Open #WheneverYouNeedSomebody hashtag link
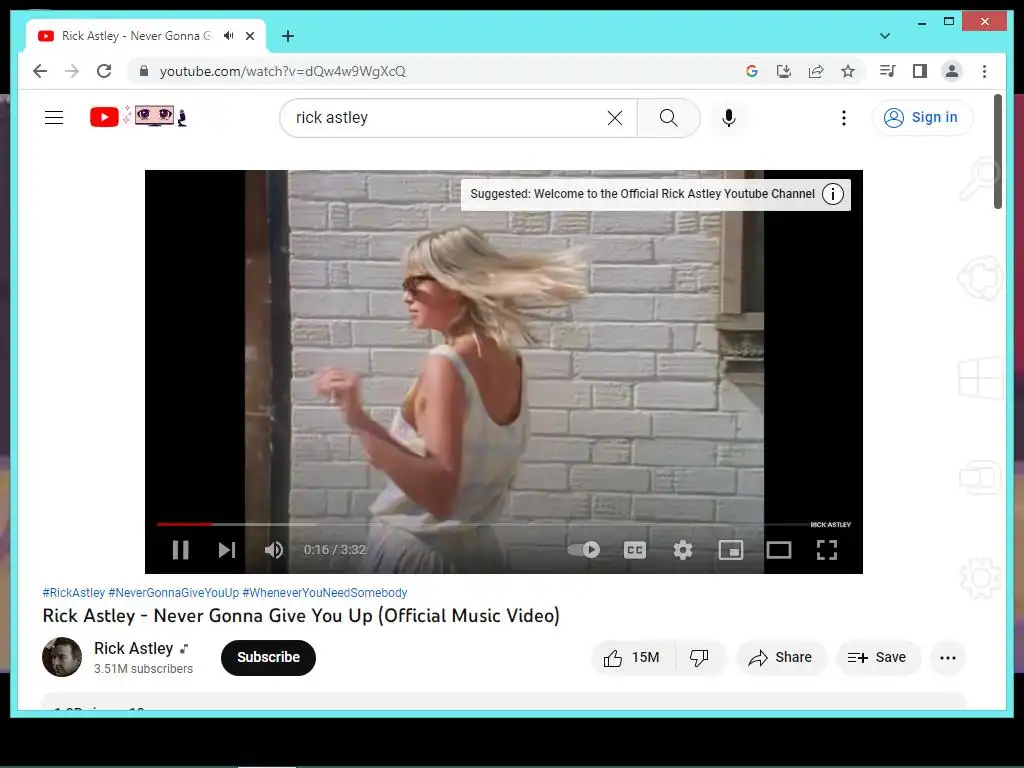 (325, 593)
